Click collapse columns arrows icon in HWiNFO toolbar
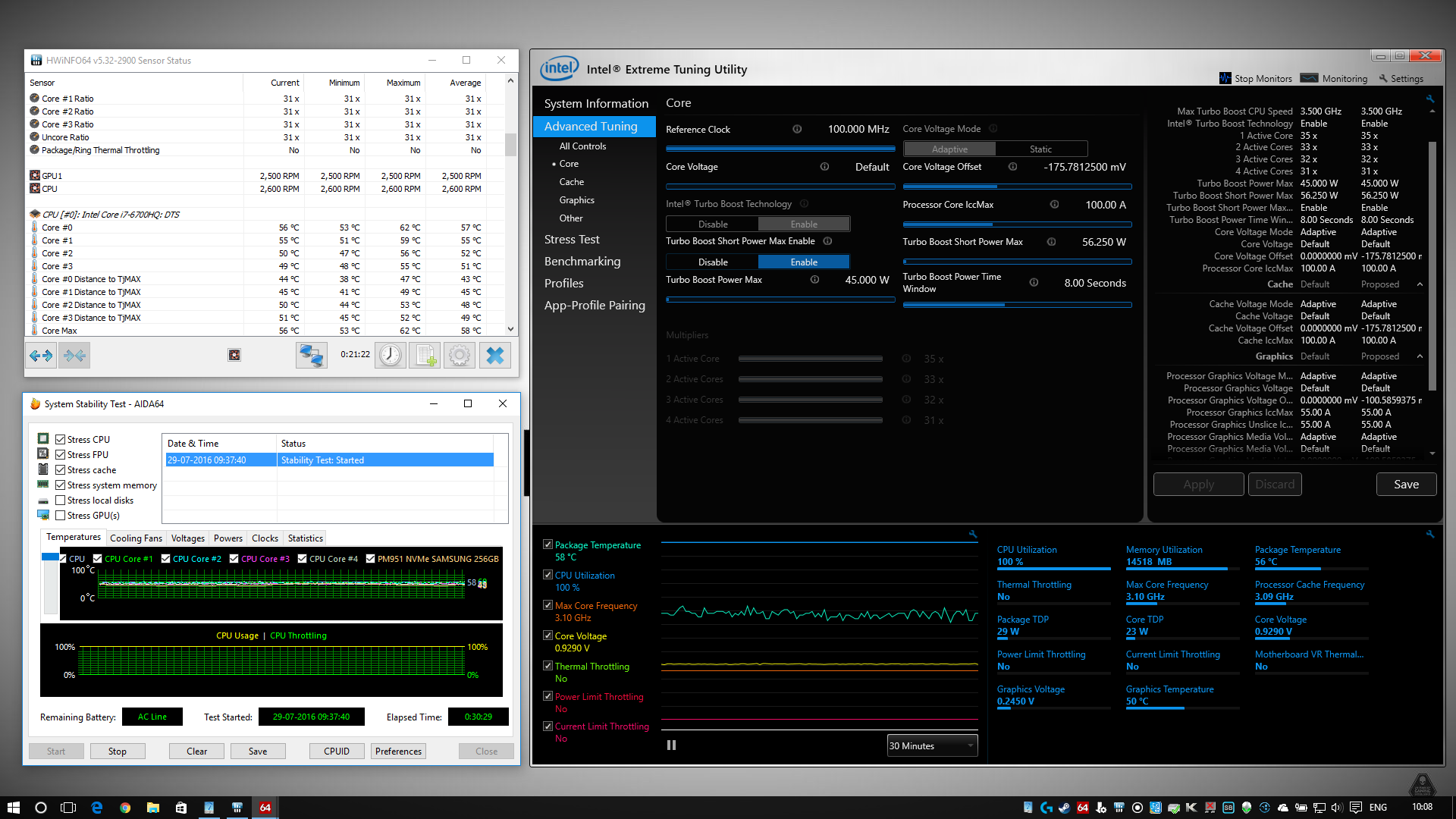Viewport: 1456px width, 819px height. click(x=74, y=356)
